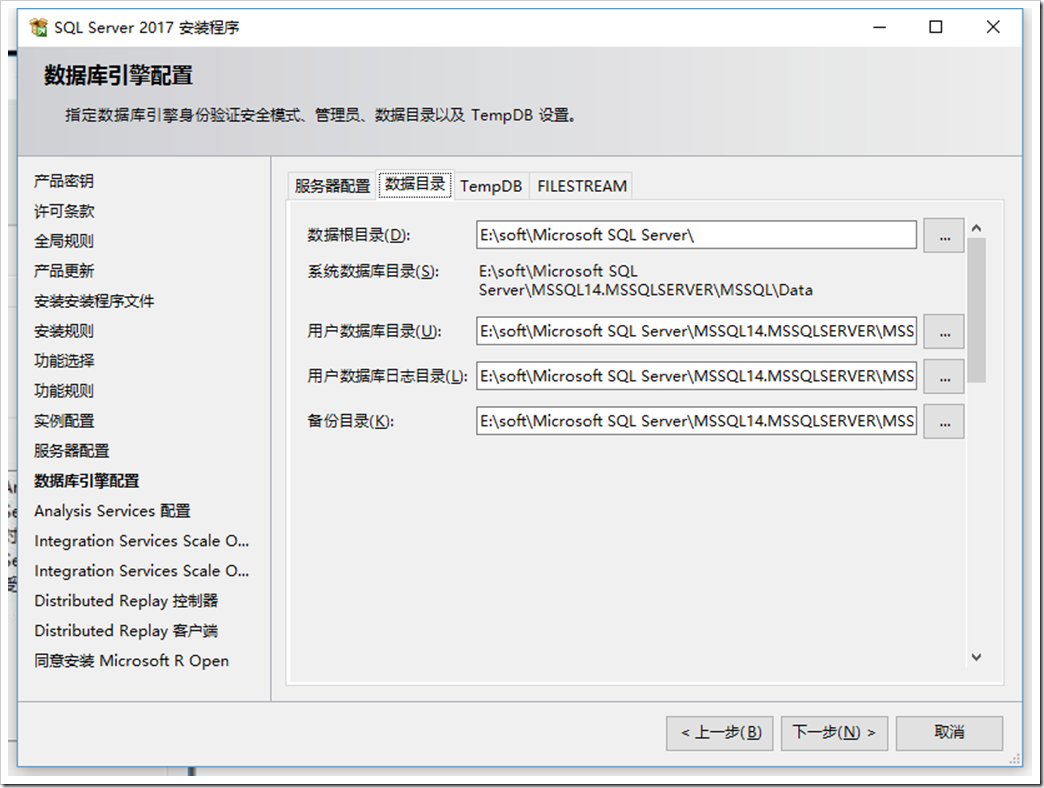1044x788 pixels.
Task: Browse for the 数据根目录 folder
Action: pyautogui.click(x=943, y=236)
